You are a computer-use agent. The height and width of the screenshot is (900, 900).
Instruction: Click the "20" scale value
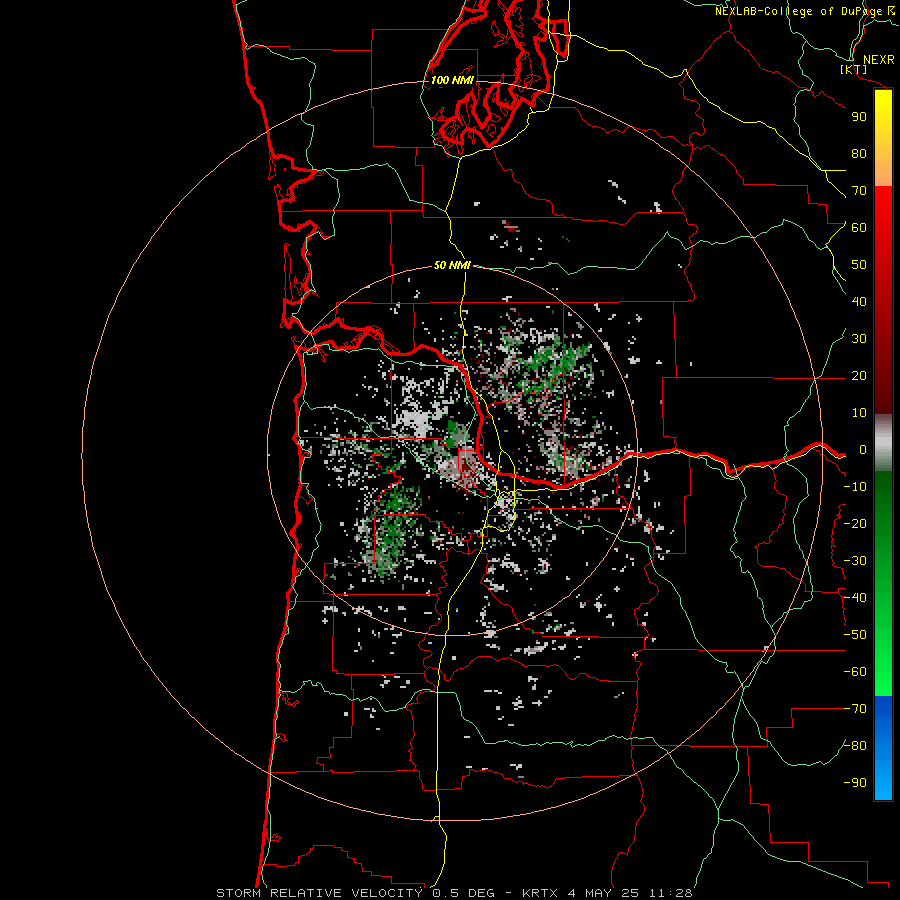coord(859,376)
